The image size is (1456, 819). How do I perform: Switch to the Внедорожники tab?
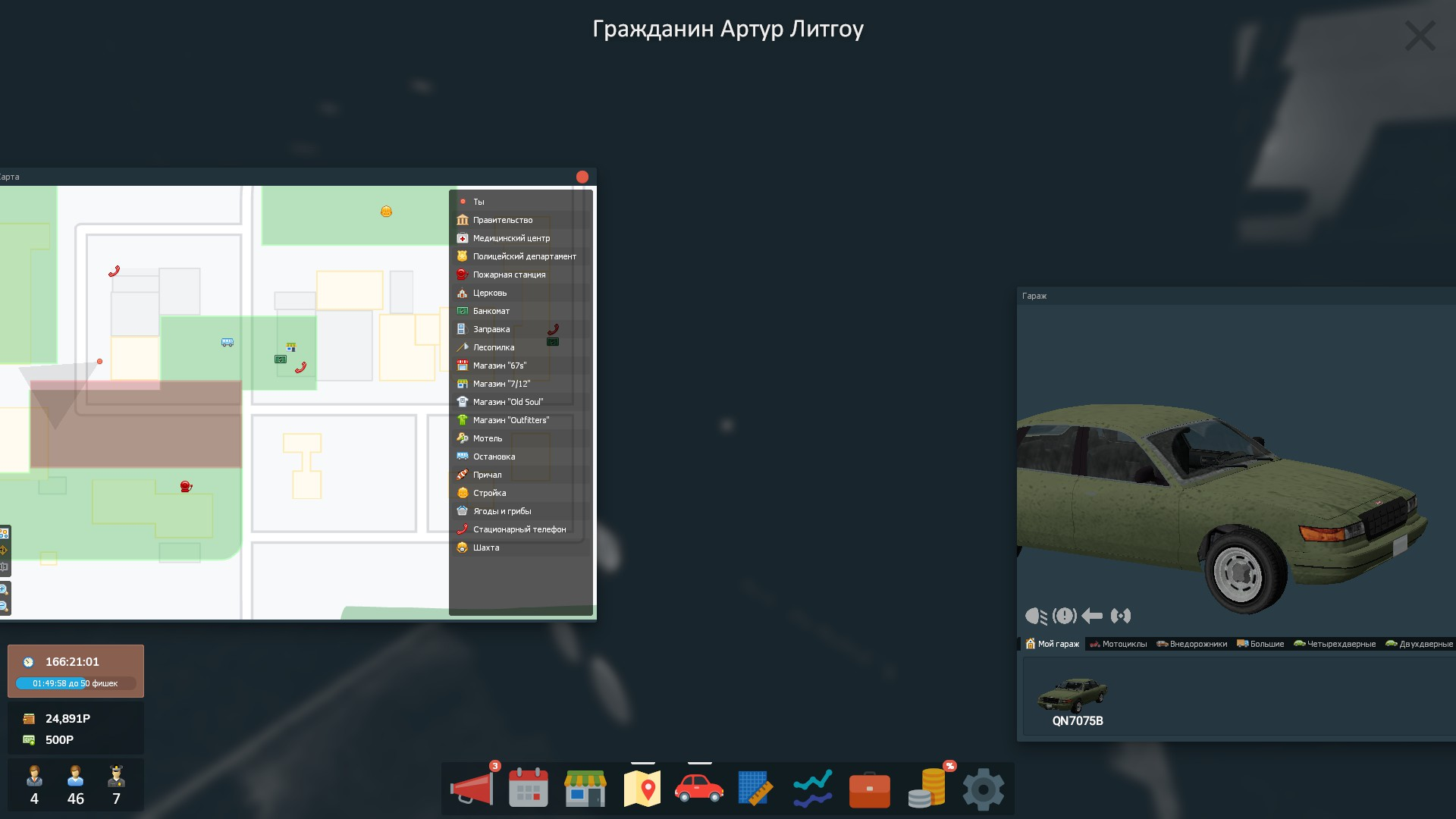click(1191, 644)
